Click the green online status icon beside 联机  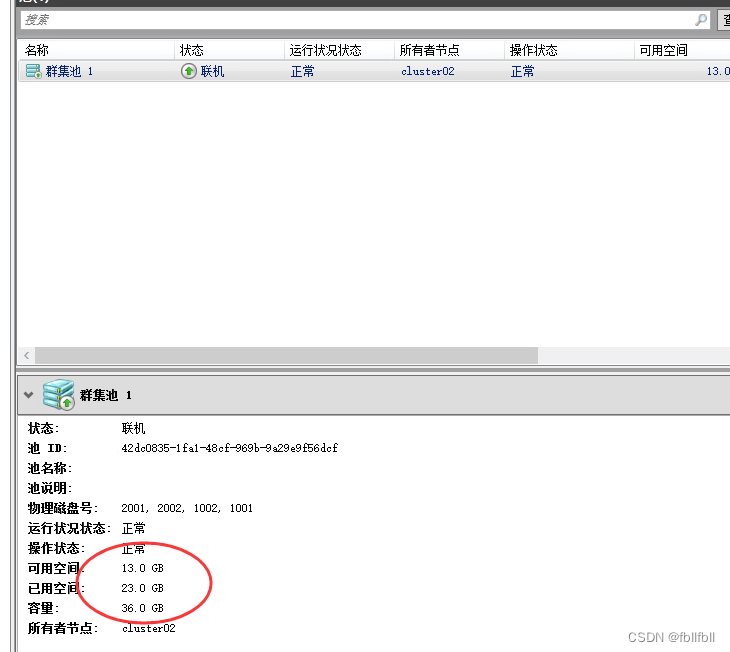coord(189,71)
